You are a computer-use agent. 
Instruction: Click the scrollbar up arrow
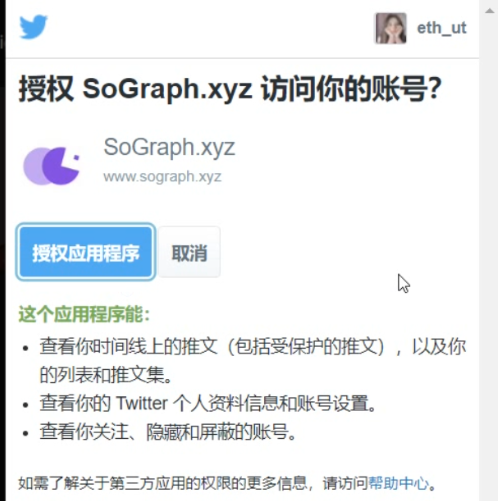point(489,11)
